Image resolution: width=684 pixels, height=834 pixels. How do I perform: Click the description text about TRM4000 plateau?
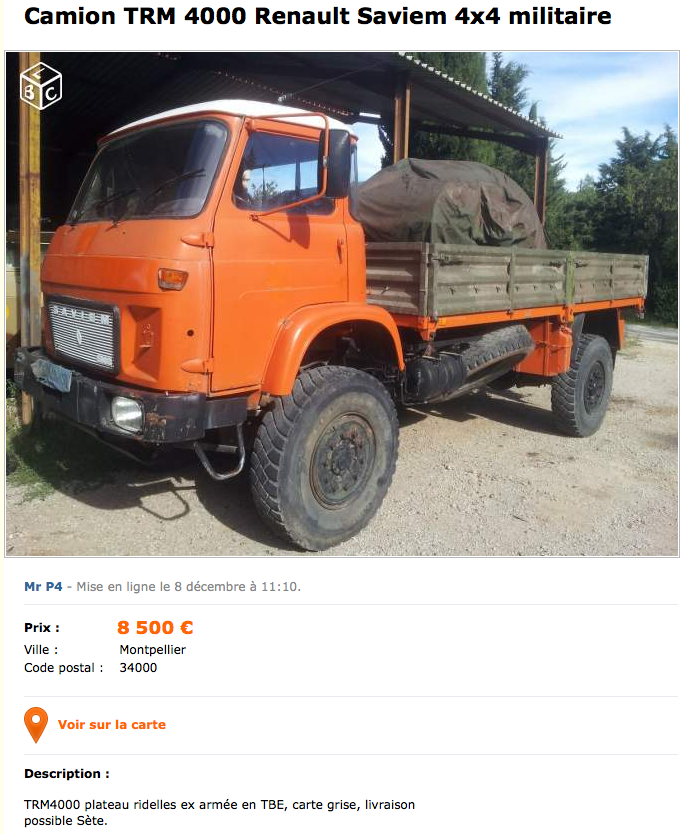pos(219,813)
